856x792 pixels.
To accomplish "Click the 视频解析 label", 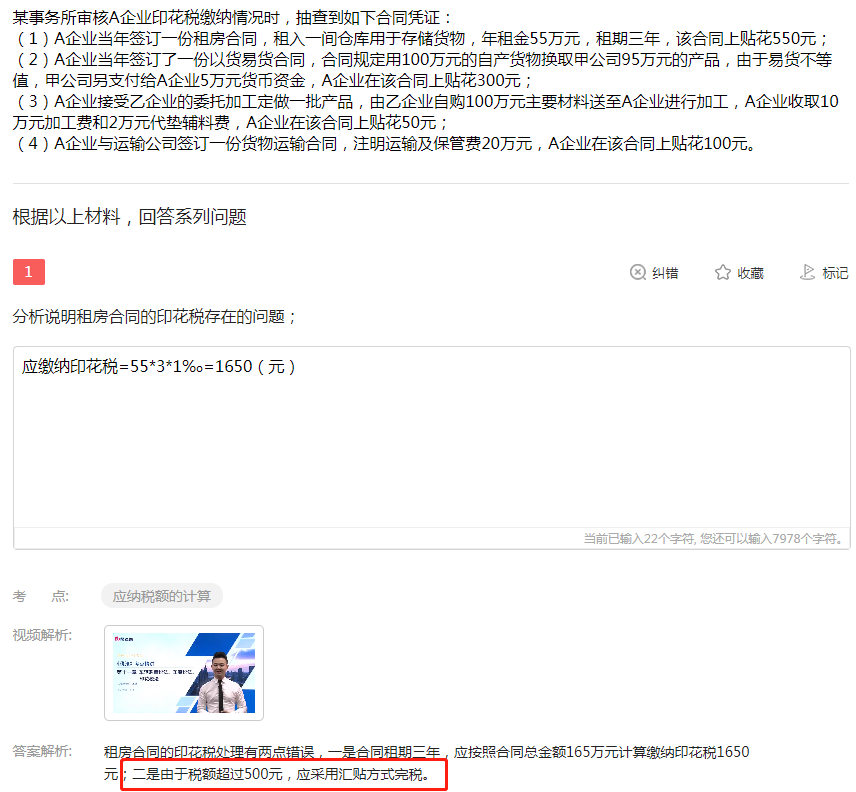I will pos(42,635).
